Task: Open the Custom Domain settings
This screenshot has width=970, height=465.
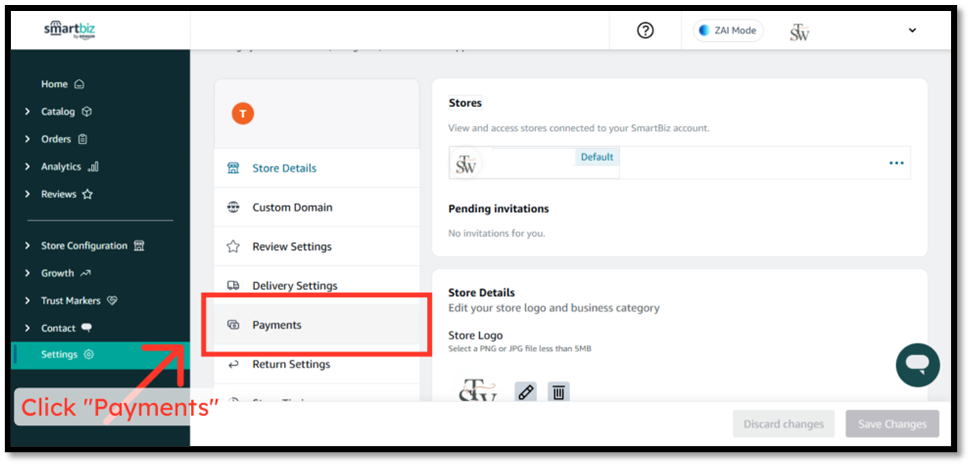Action: pos(292,207)
